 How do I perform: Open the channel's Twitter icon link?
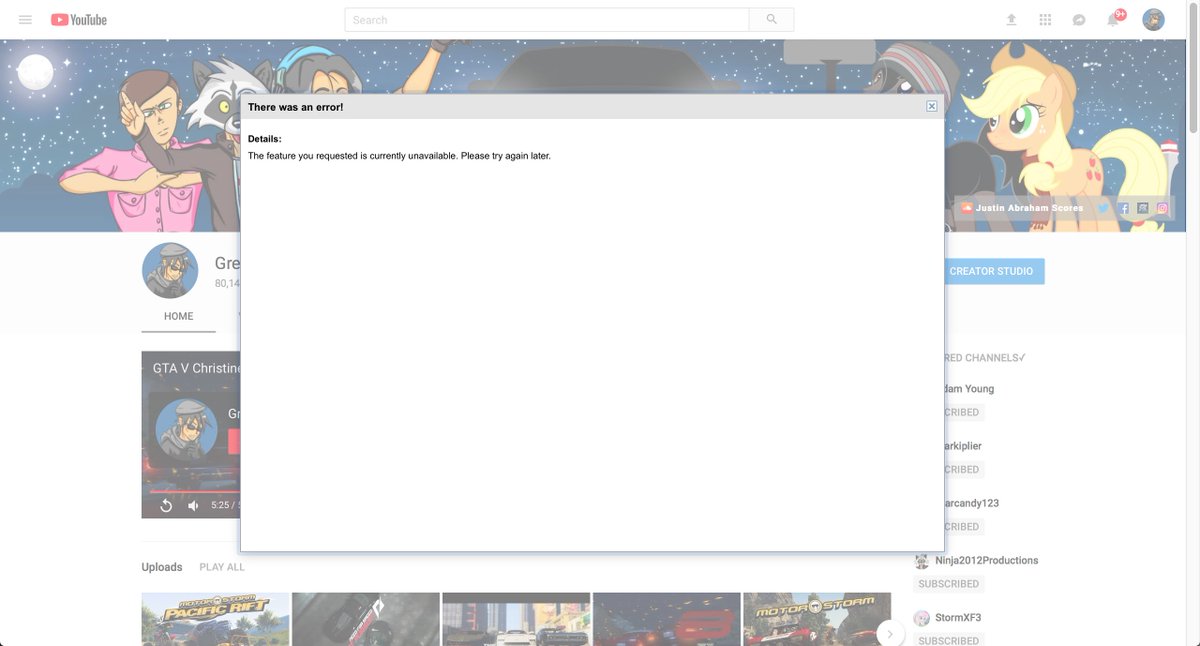click(x=1104, y=208)
